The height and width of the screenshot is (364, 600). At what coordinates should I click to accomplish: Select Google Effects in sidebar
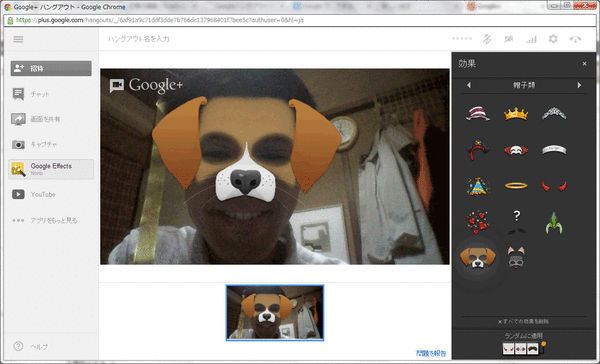point(51,169)
